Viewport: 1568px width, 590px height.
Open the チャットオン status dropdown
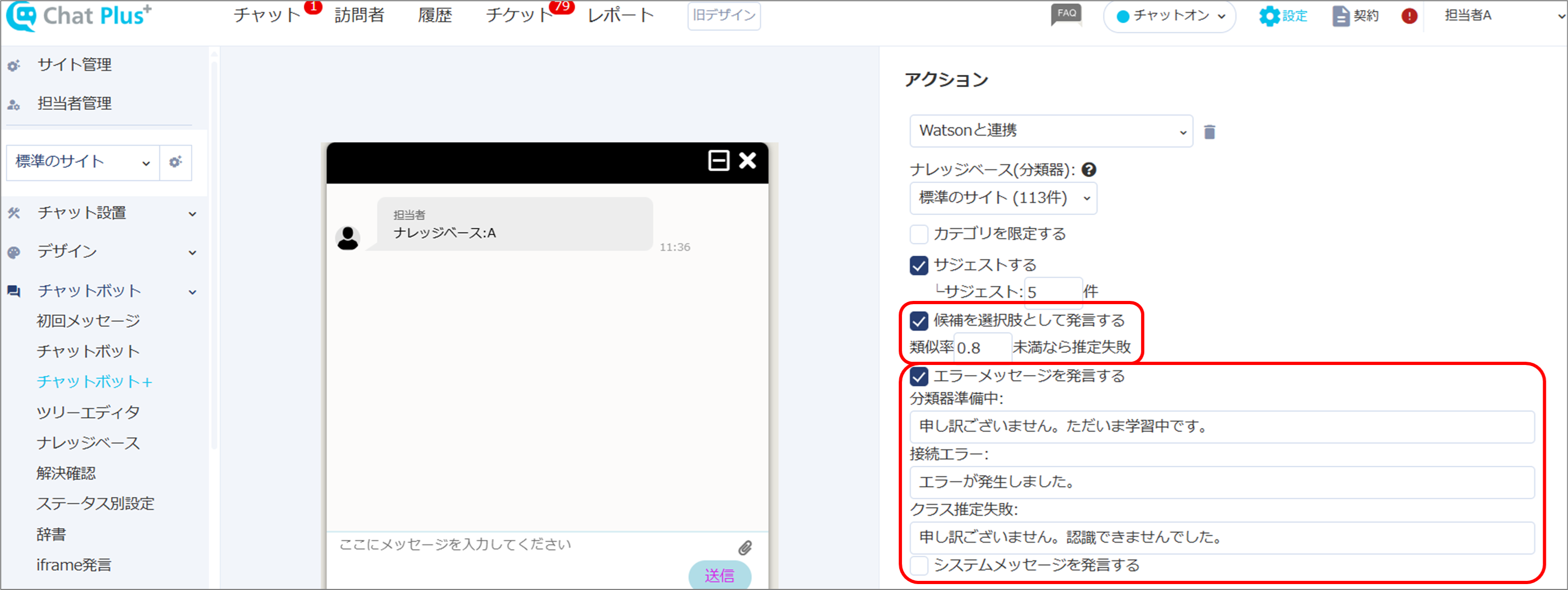coord(1168,16)
